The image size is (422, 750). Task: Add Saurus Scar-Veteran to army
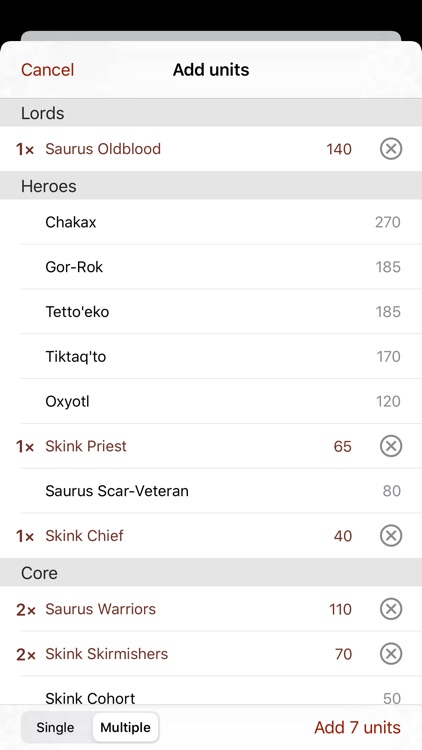[x=211, y=491]
